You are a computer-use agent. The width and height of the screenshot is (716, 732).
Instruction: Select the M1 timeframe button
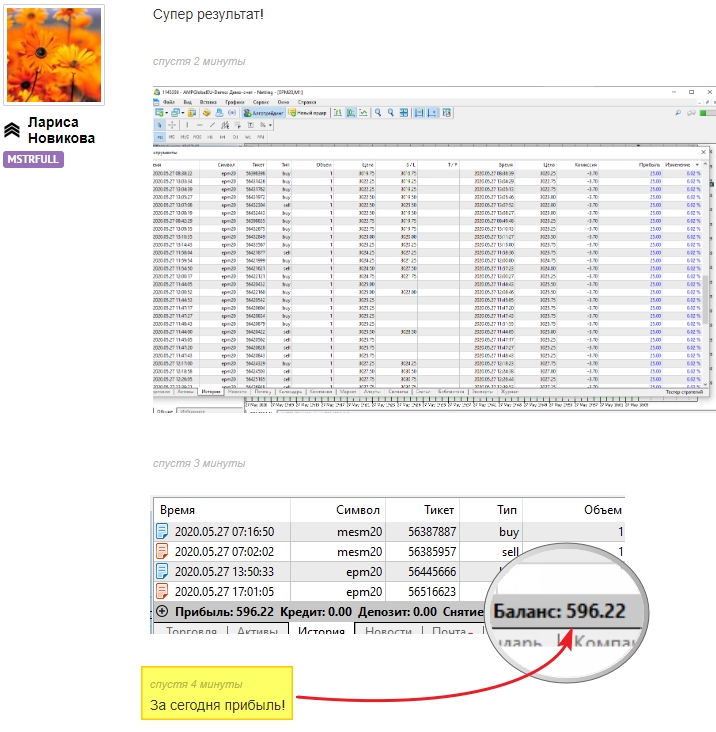pyautogui.click(x=160, y=137)
